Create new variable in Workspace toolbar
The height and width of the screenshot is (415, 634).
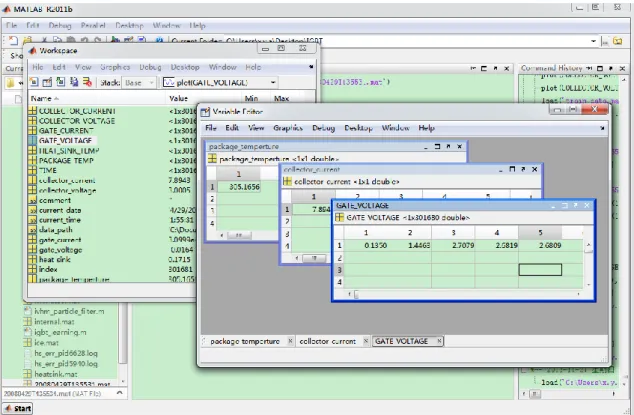[34, 82]
